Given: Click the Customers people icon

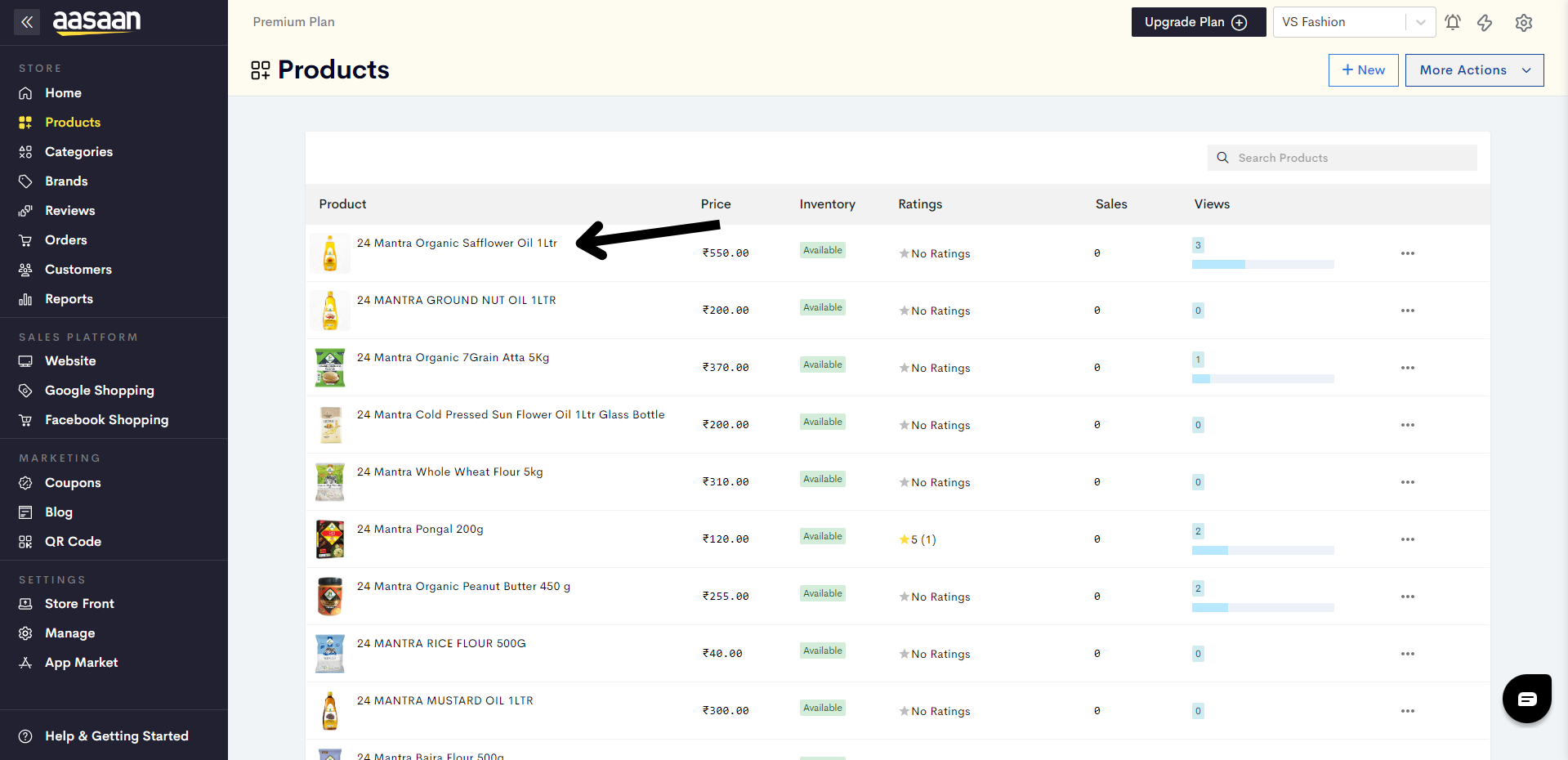Looking at the screenshot, I should pos(25,270).
